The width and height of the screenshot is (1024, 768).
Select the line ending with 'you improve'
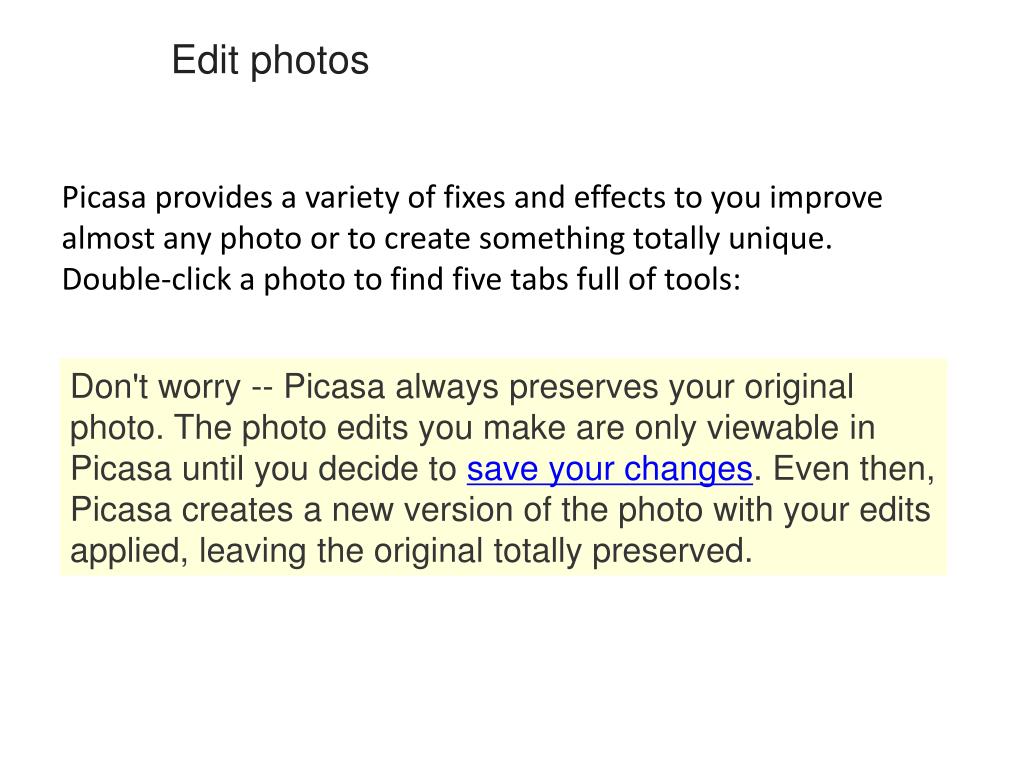click(472, 197)
